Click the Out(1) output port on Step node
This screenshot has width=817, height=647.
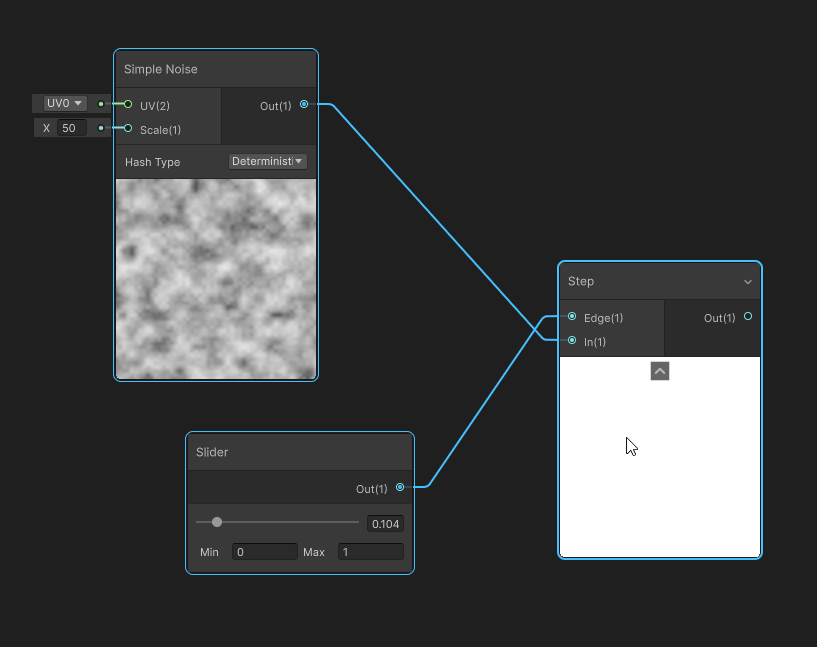click(748, 316)
